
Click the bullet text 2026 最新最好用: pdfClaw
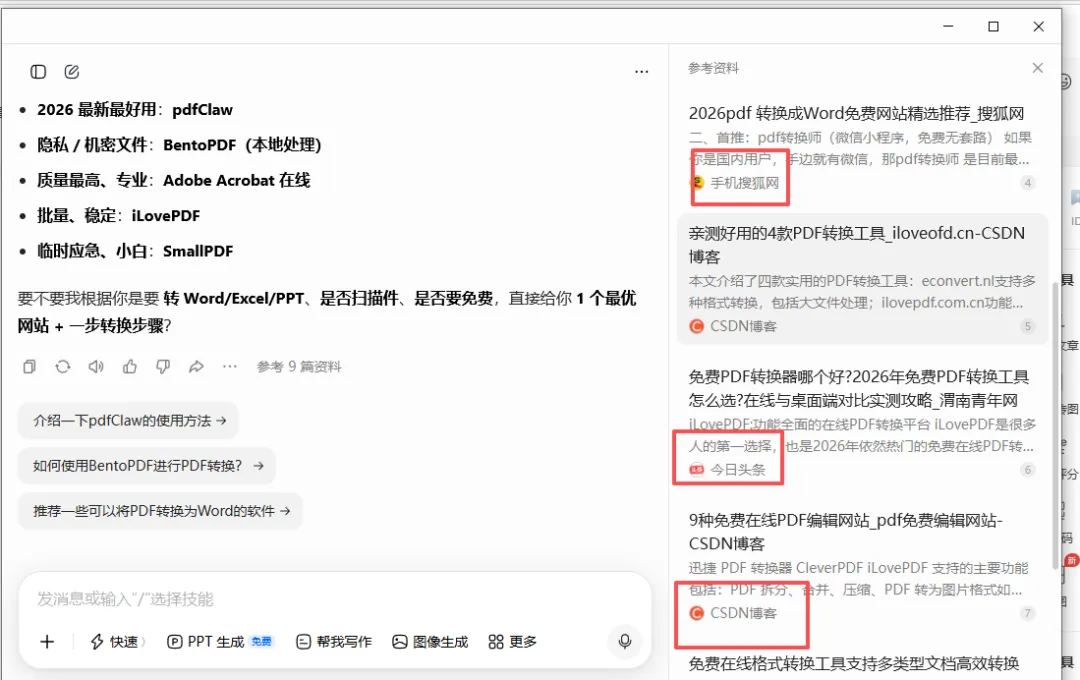point(135,110)
